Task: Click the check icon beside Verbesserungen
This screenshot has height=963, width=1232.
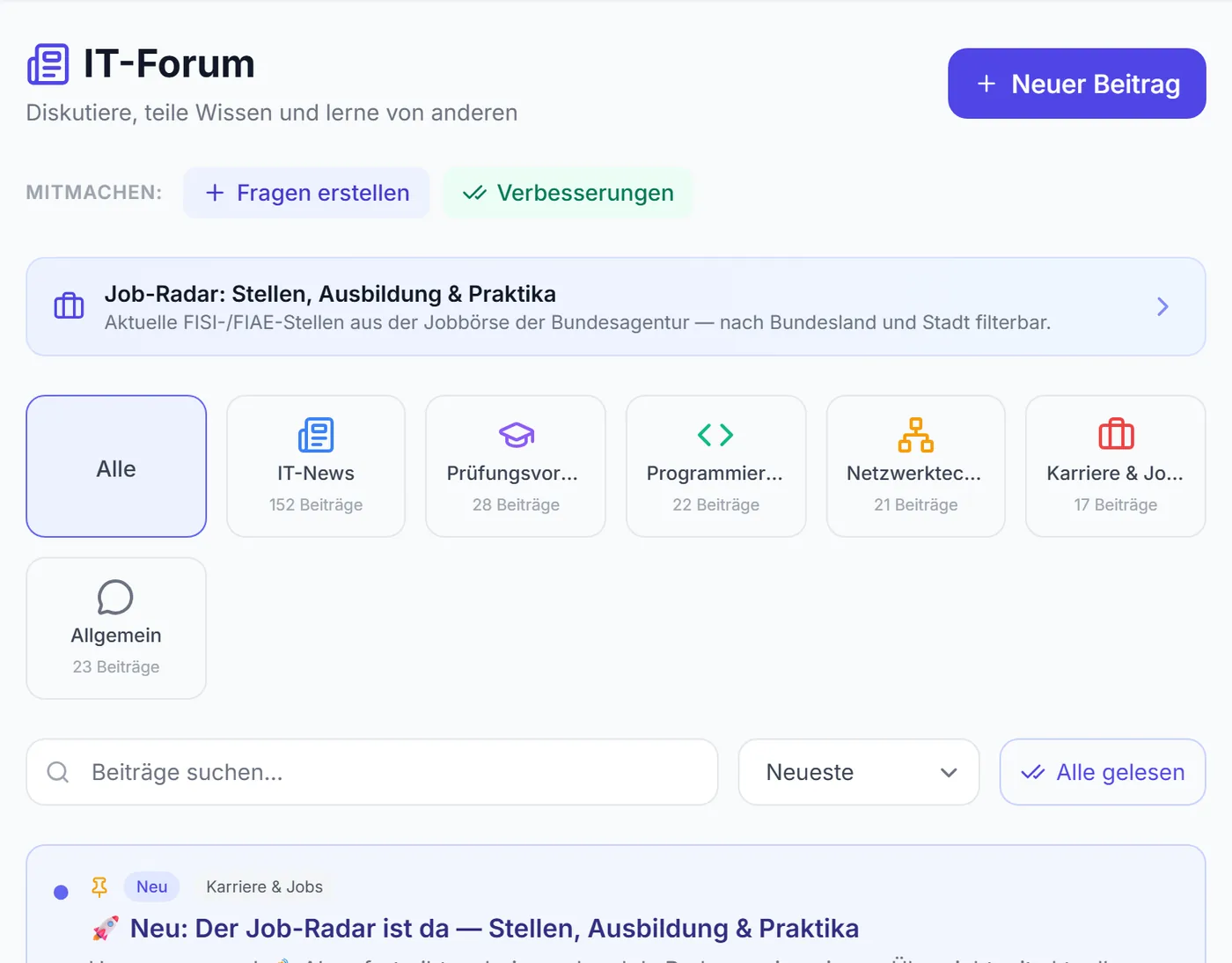Action: [474, 193]
